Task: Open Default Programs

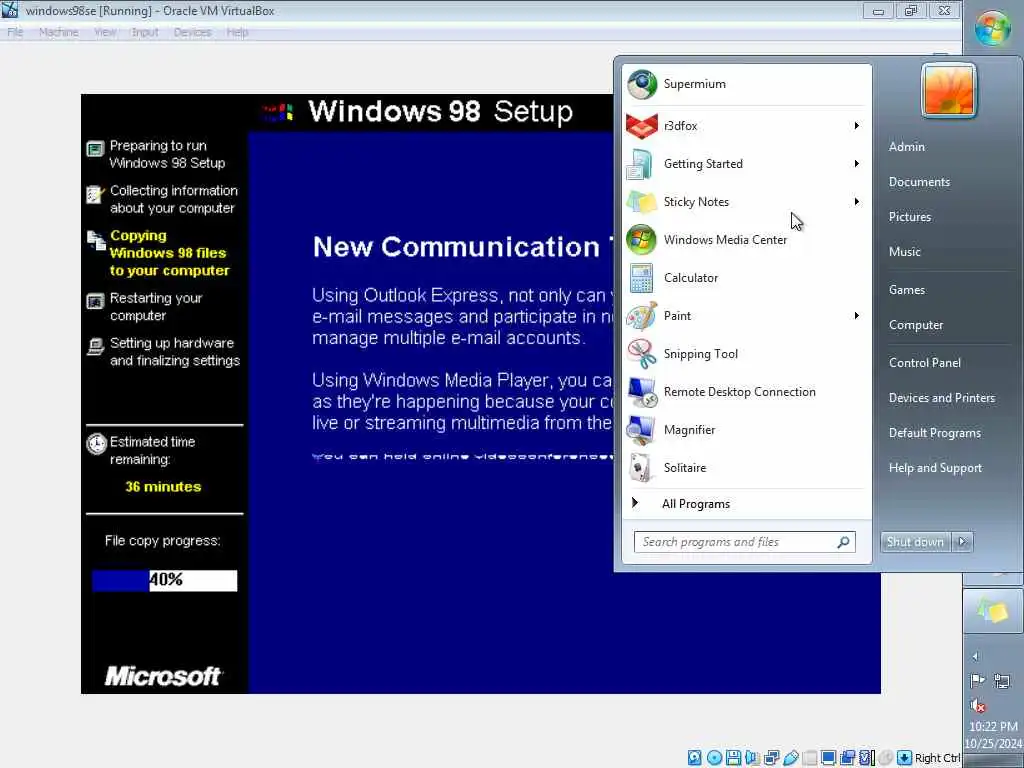Action: point(935,433)
